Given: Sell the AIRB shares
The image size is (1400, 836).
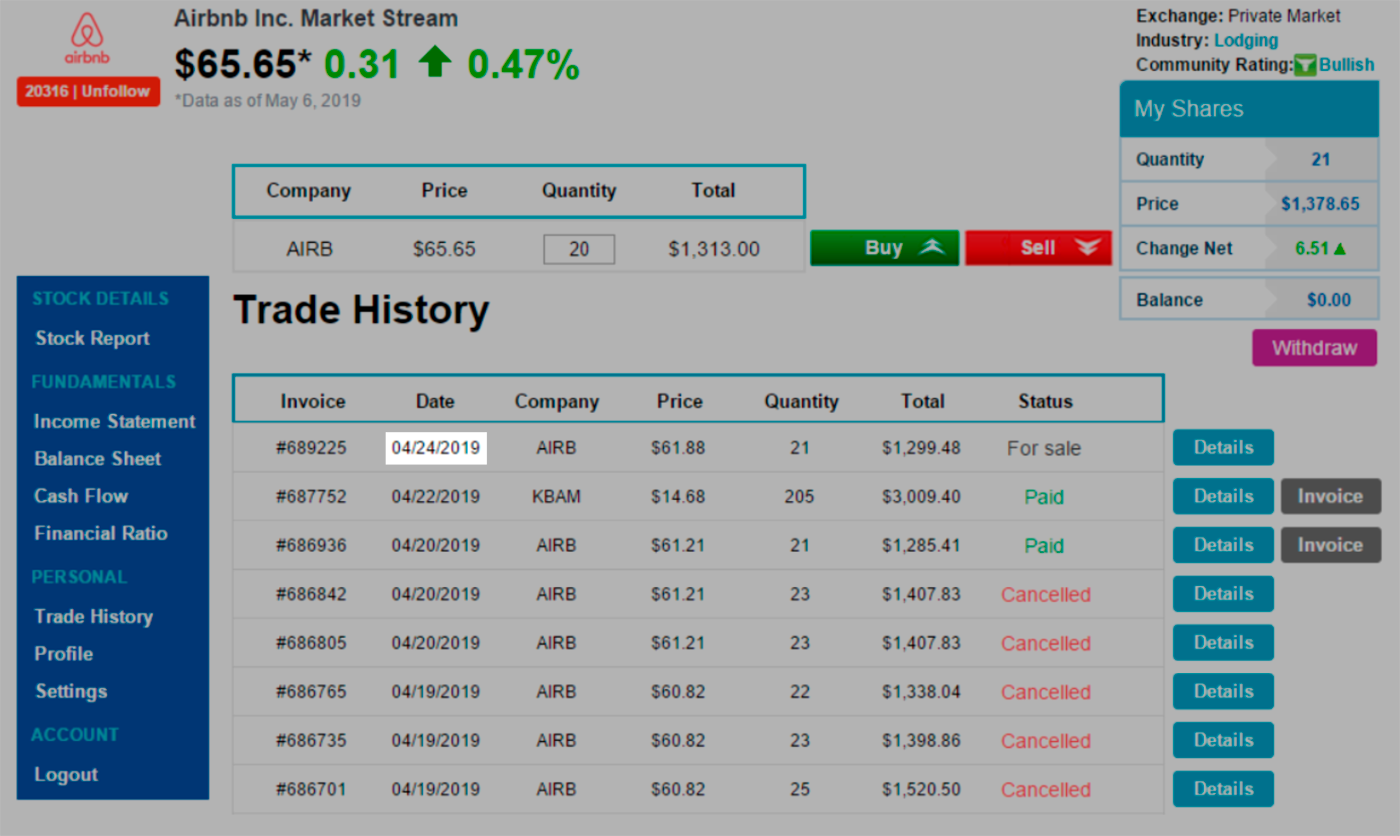Looking at the screenshot, I should coord(1038,248).
